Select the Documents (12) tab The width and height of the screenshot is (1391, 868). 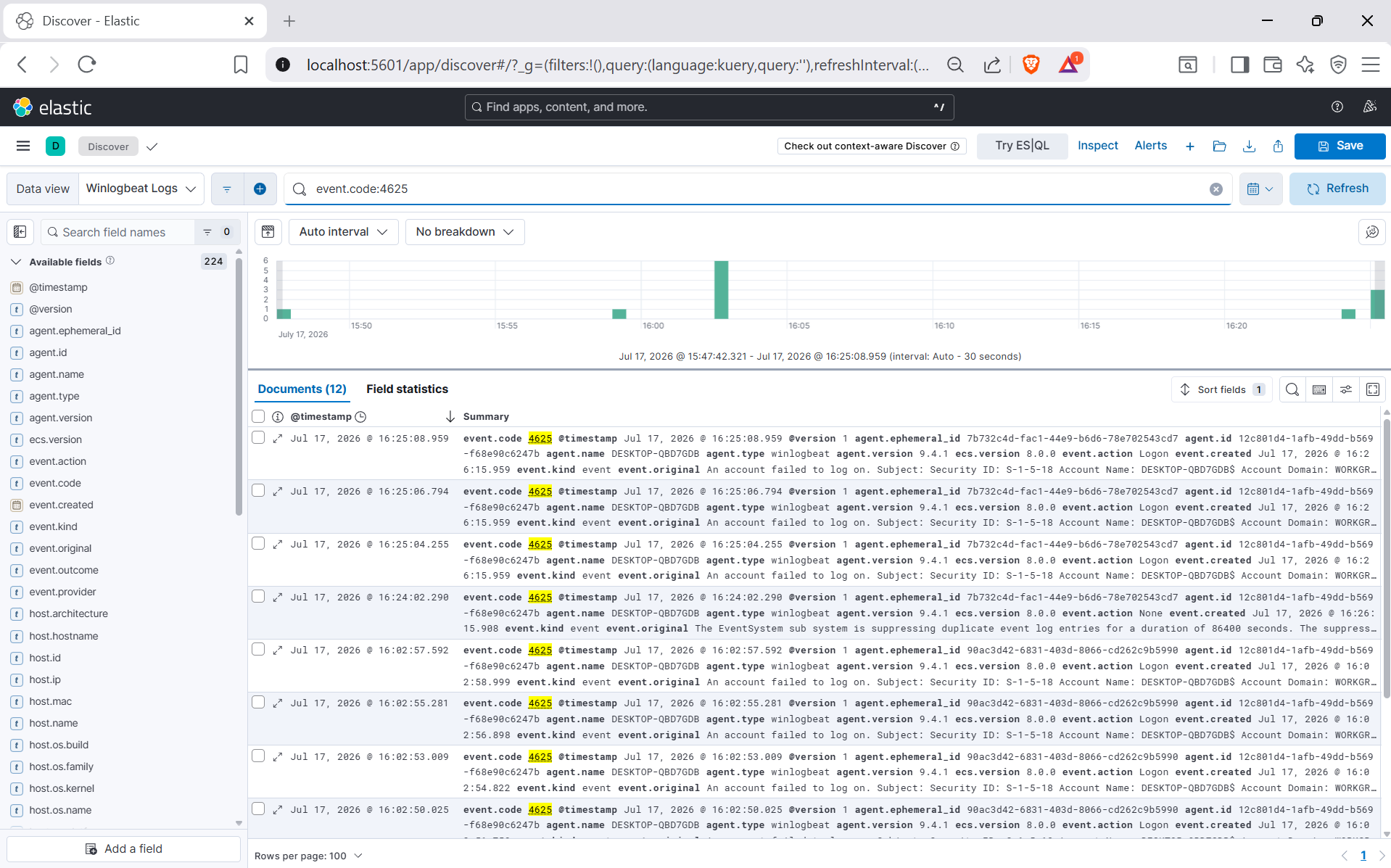(x=302, y=389)
